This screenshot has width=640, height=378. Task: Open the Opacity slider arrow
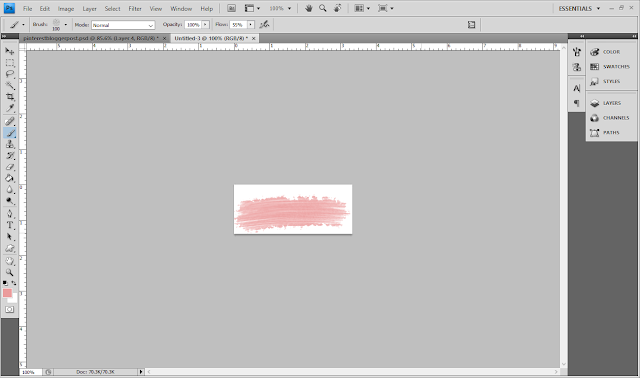pyautogui.click(x=205, y=25)
